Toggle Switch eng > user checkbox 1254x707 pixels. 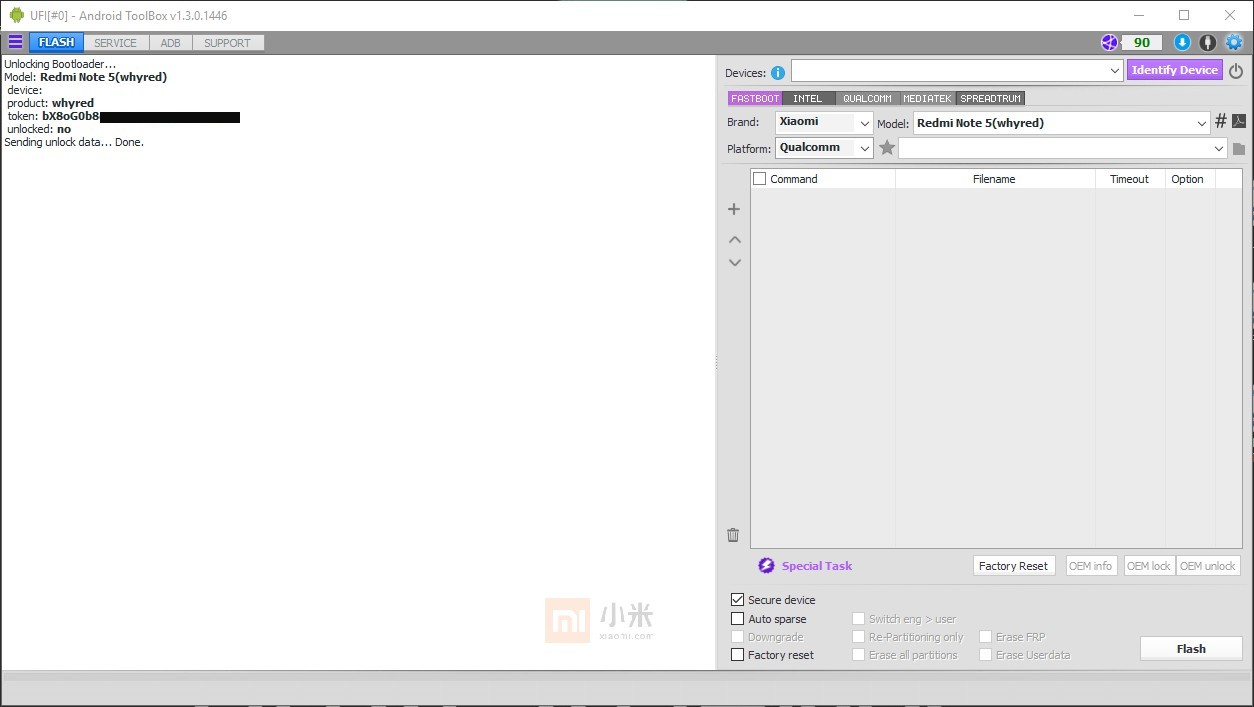tap(859, 619)
